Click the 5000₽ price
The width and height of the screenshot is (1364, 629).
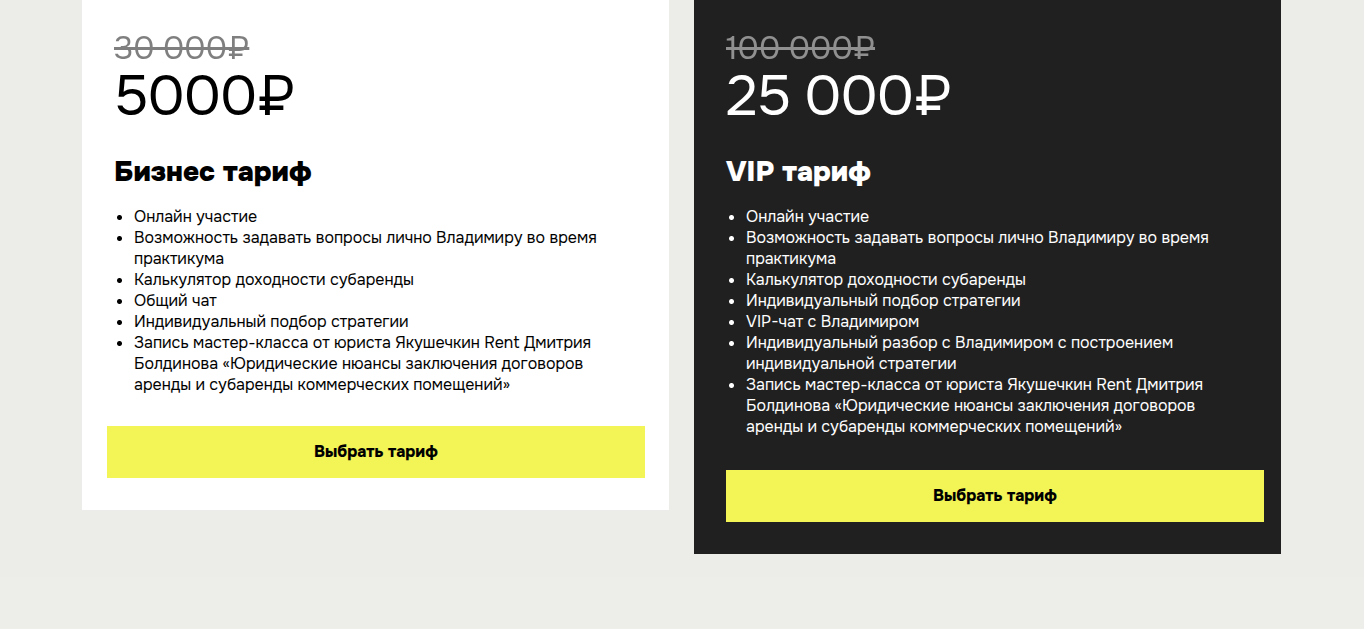[204, 96]
